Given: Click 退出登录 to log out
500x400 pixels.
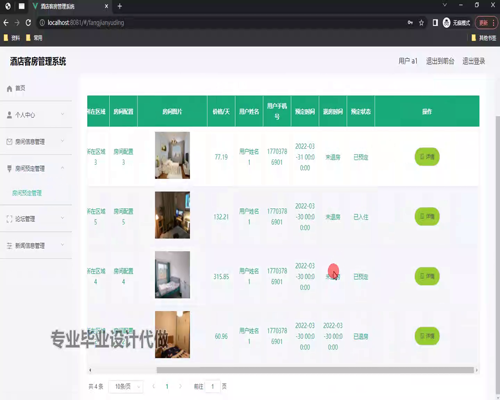Looking at the screenshot, I should (474, 61).
